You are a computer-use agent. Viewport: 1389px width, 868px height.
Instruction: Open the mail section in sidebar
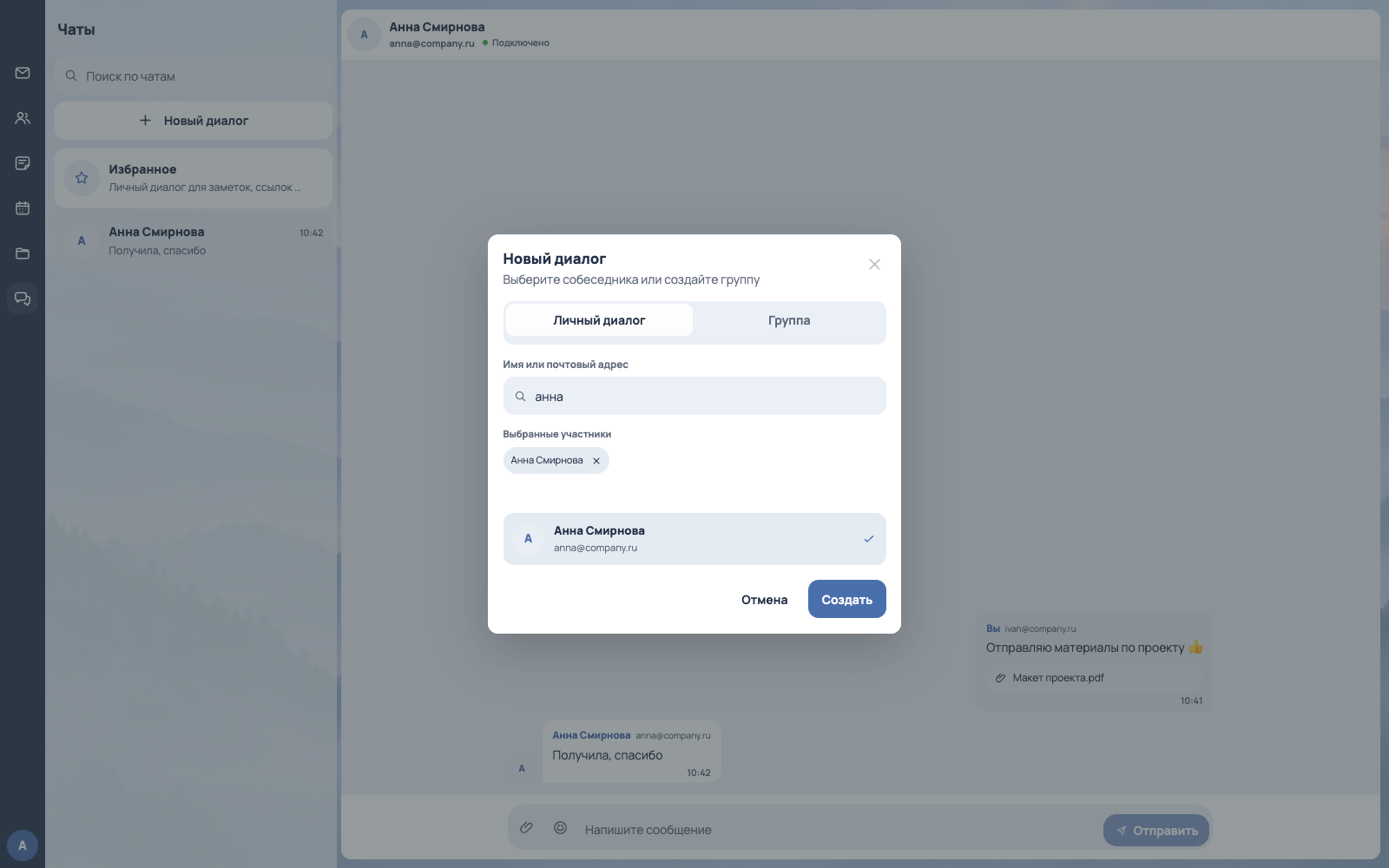[x=23, y=73]
